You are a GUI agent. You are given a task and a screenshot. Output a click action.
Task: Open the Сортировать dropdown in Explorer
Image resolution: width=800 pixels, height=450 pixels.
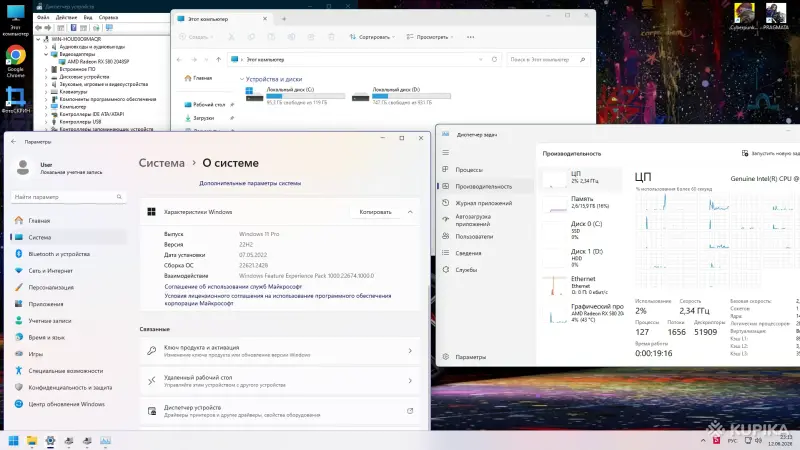372,37
